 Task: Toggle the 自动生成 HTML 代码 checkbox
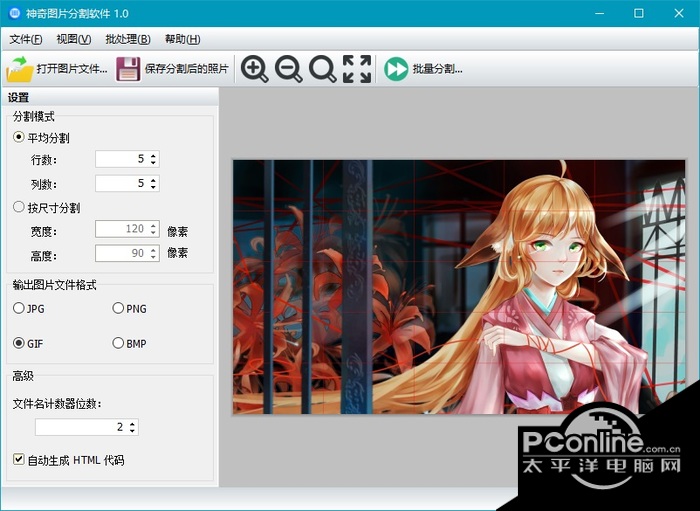pyautogui.click(x=18, y=459)
